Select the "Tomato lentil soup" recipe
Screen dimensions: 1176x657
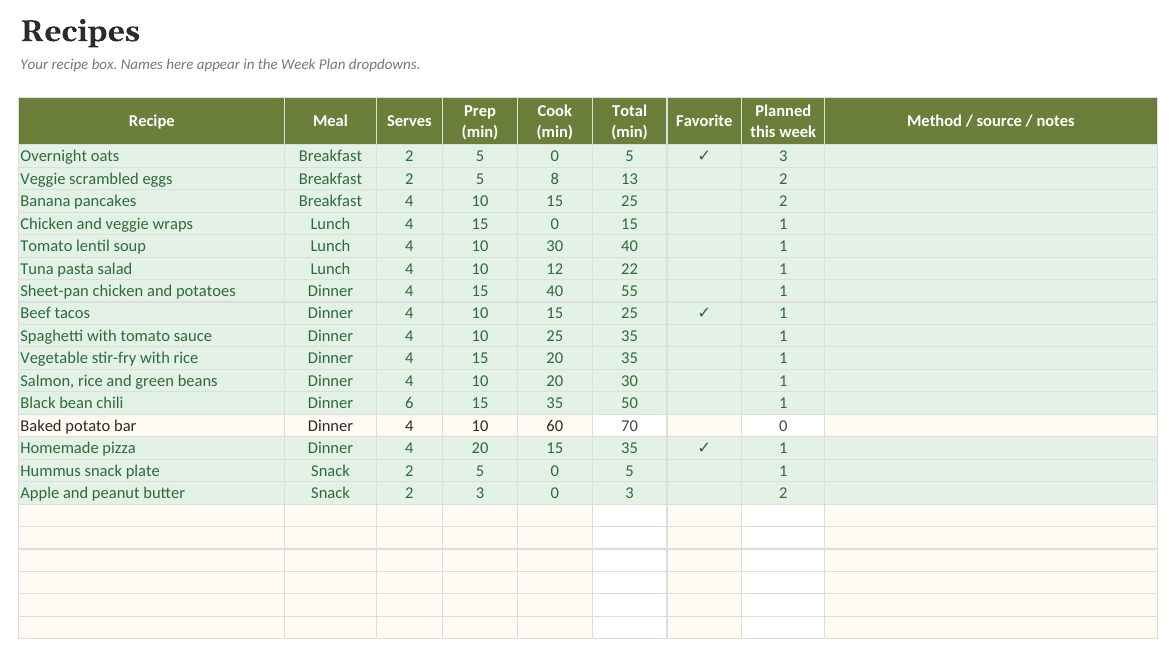(x=152, y=246)
